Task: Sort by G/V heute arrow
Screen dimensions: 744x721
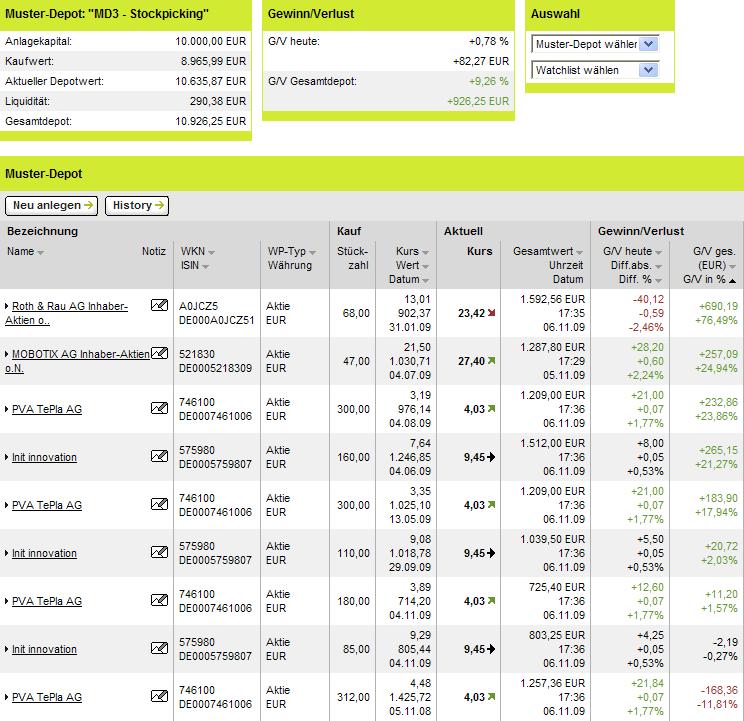Action: (658, 253)
